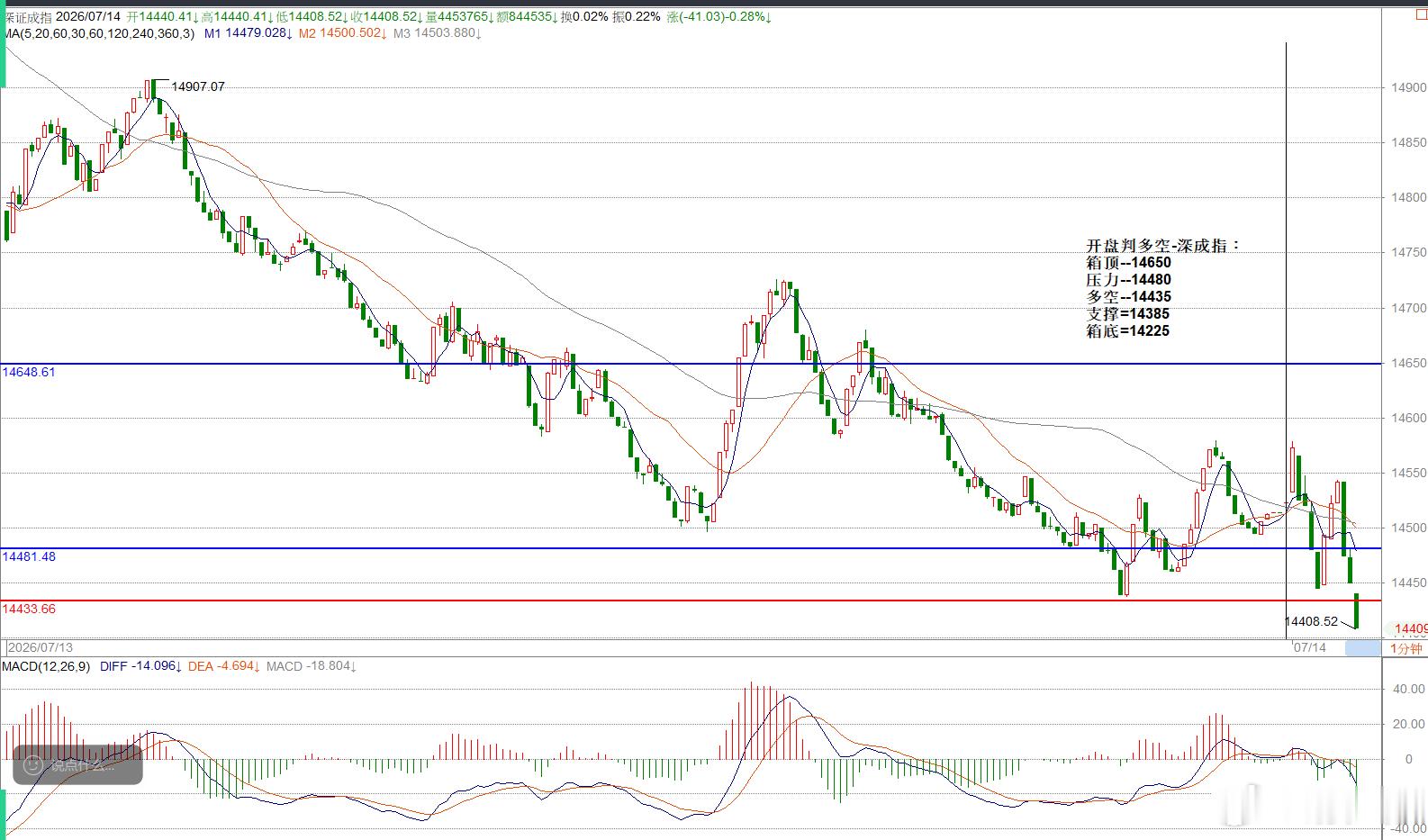
Task: Click the 箱底=14225 annotation line
Action: [x=1128, y=331]
